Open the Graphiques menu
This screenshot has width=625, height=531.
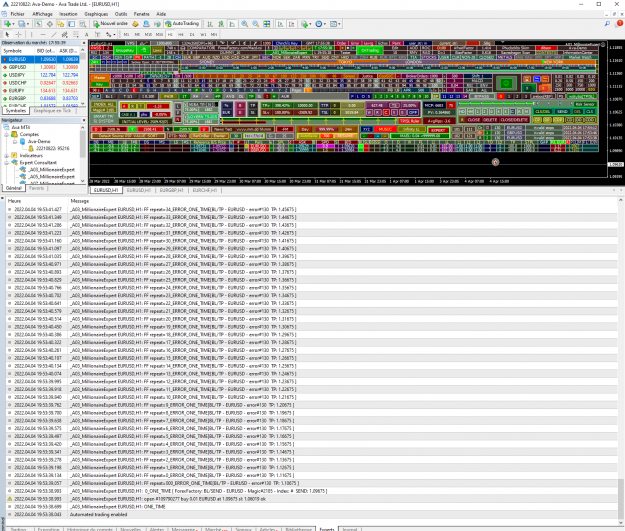pyautogui.click(x=96, y=14)
